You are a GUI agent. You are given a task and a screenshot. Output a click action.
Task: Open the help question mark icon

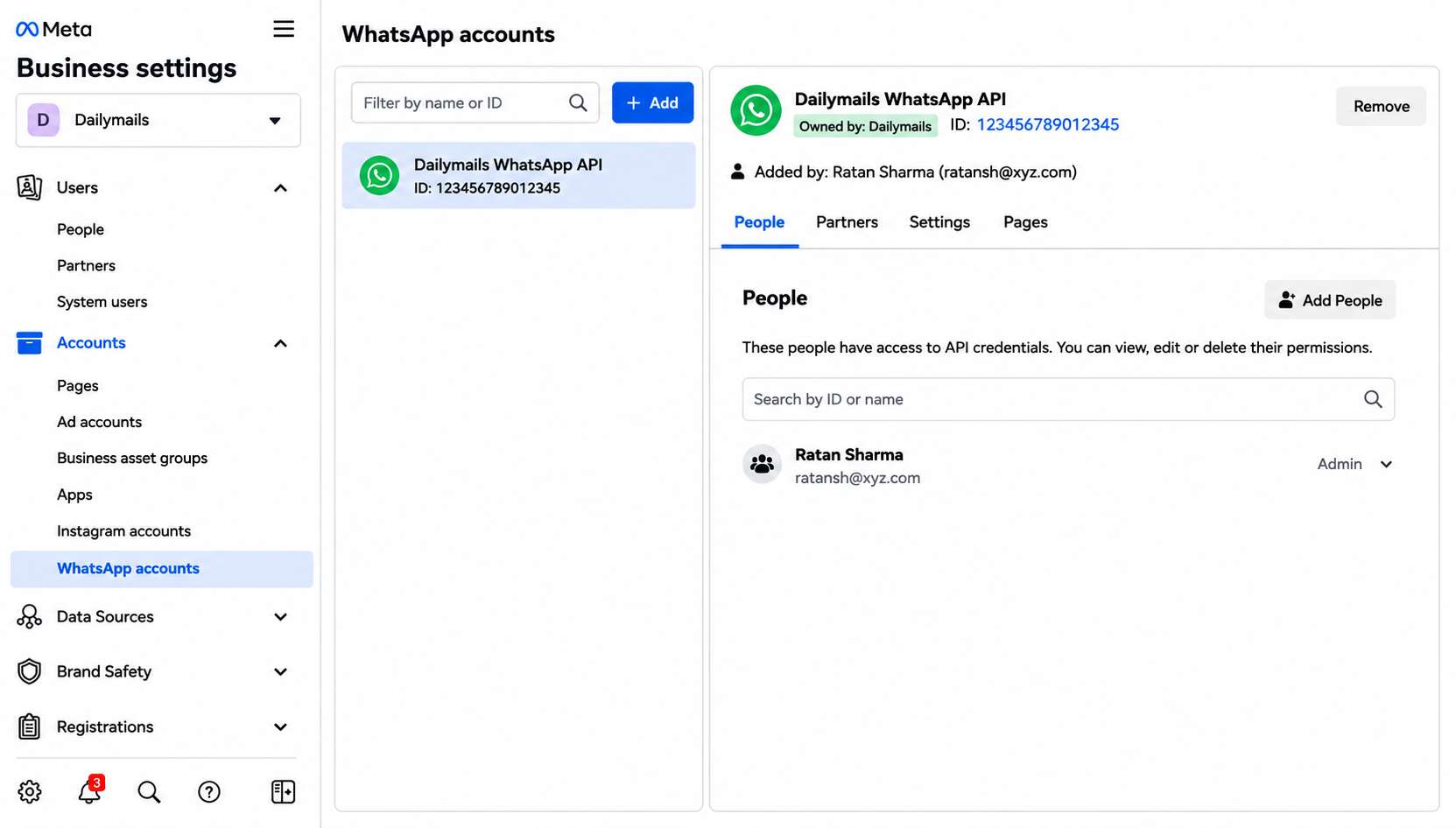[x=209, y=791]
